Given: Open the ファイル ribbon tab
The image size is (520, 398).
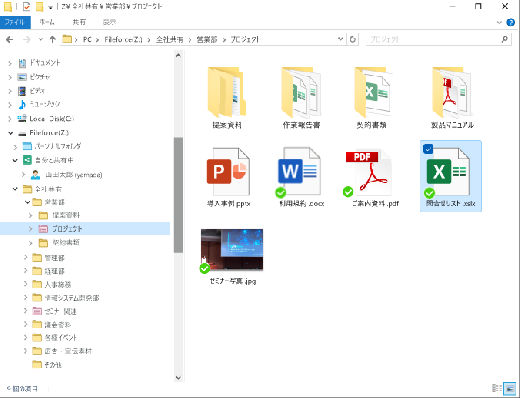Looking at the screenshot, I should point(15,22).
